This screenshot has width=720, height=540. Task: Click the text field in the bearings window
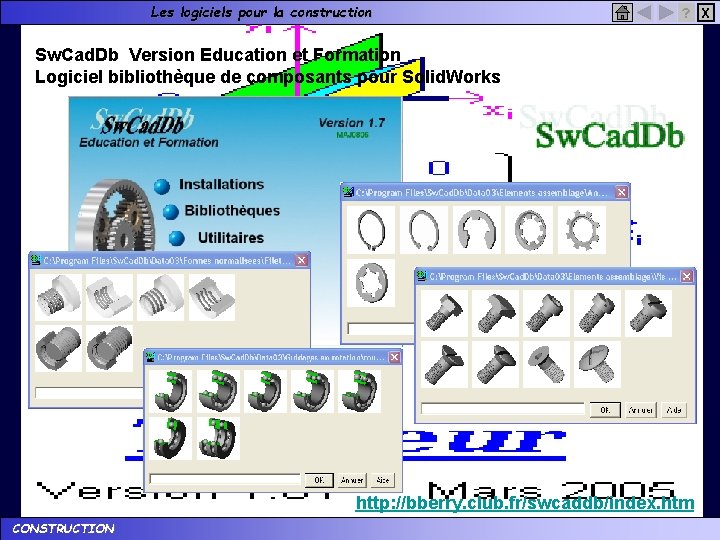click(x=225, y=479)
